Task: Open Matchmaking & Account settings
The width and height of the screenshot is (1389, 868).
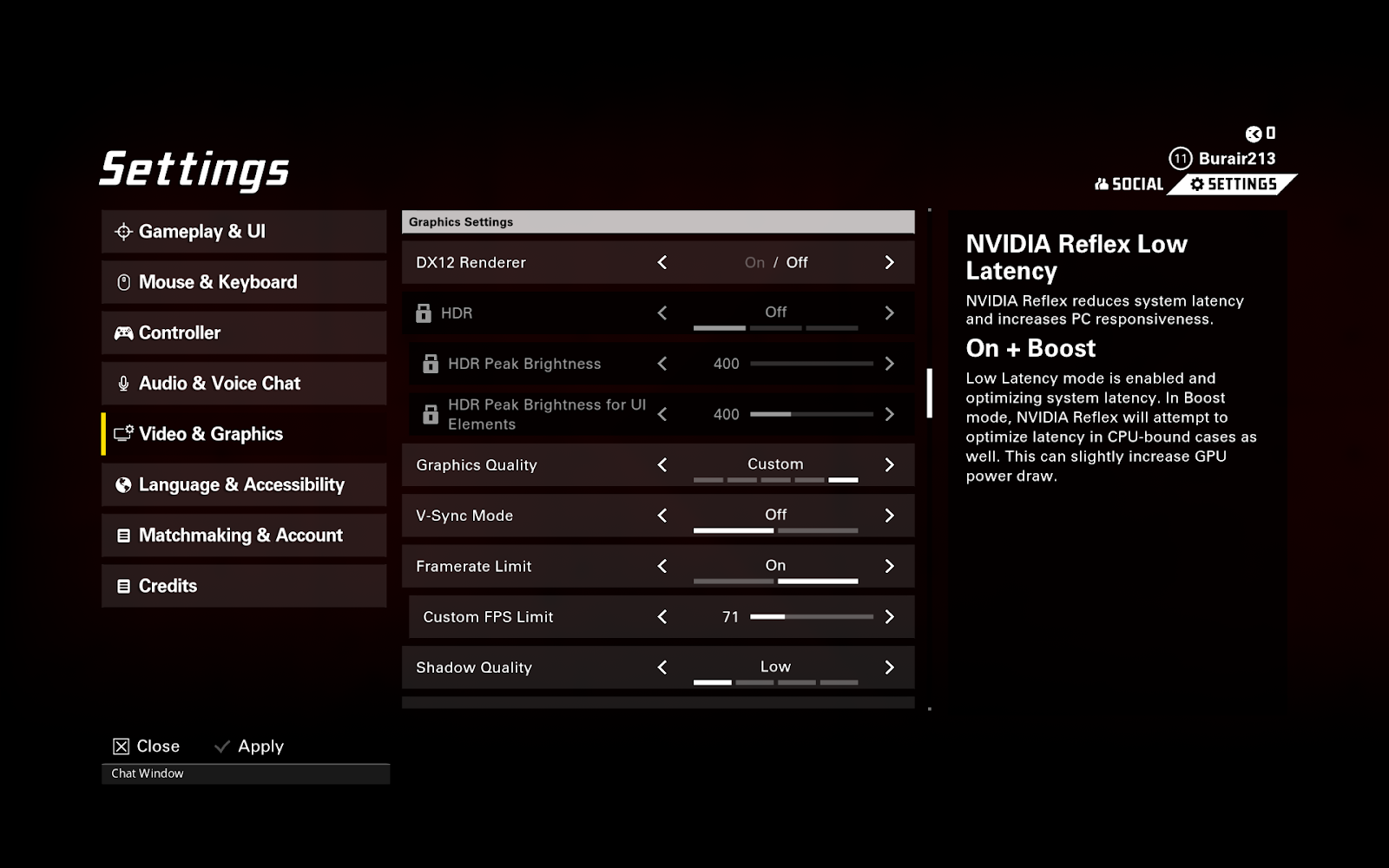Action: pyautogui.click(x=244, y=536)
